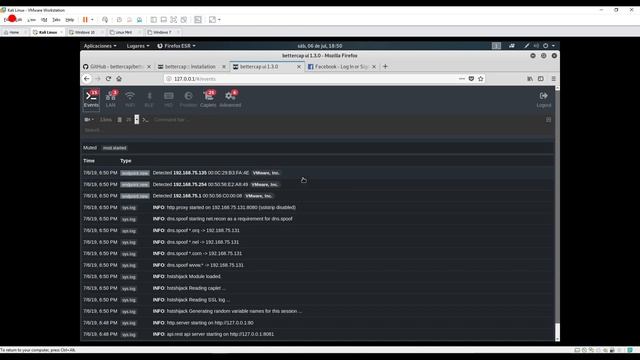
Task: Switch to Facebook - Log In tab
Action: point(341,67)
